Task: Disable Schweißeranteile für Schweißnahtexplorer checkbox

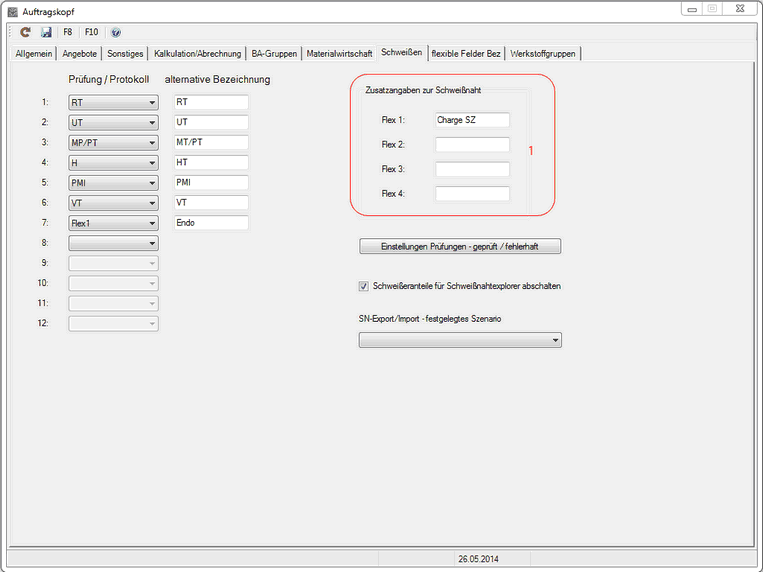Action: 364,286
